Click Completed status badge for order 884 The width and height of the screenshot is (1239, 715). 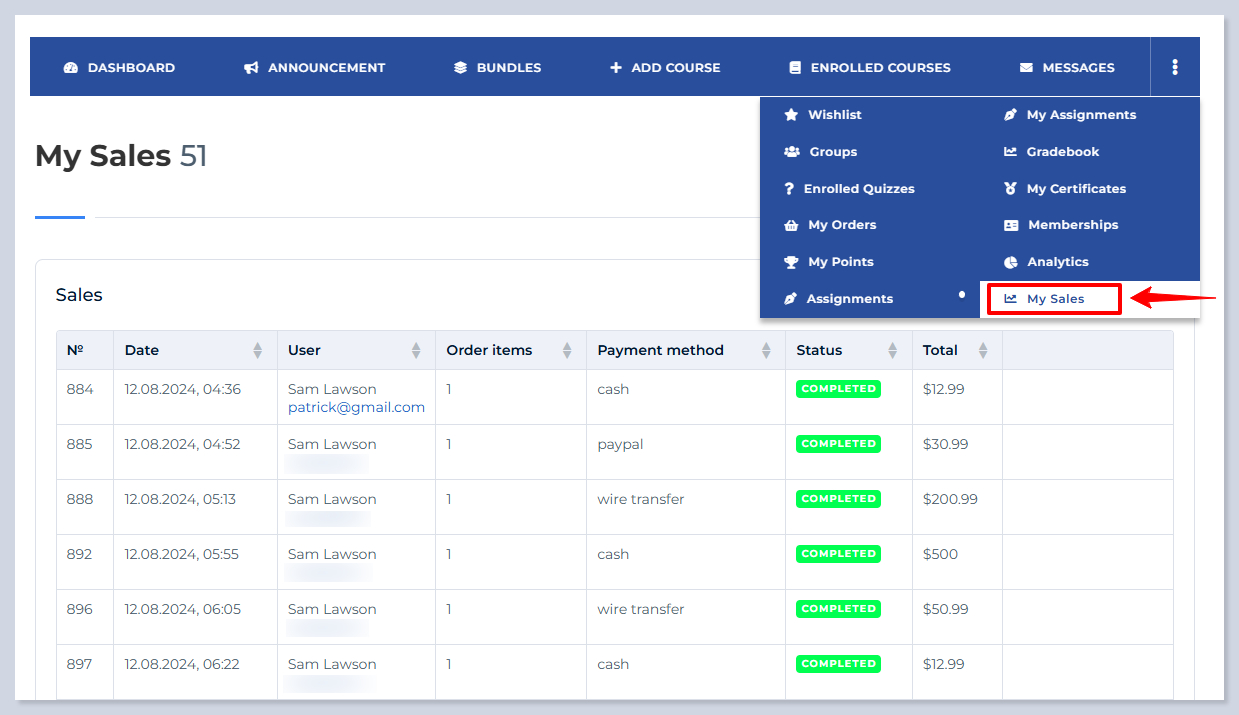coord(838,389)
